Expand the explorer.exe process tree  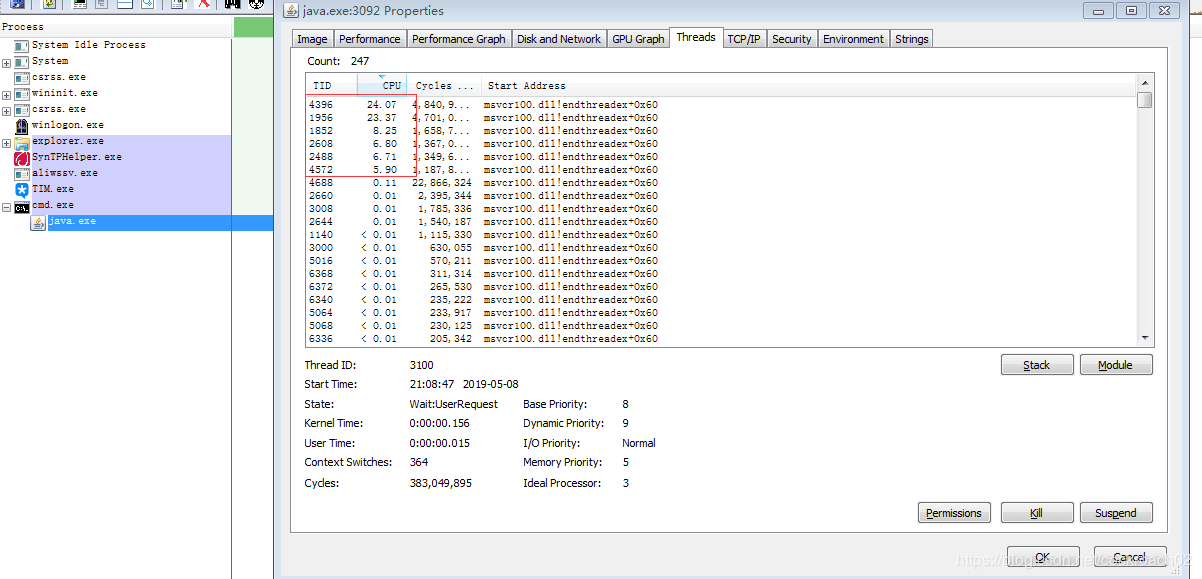pyautogui.click(x=6, y=140)
